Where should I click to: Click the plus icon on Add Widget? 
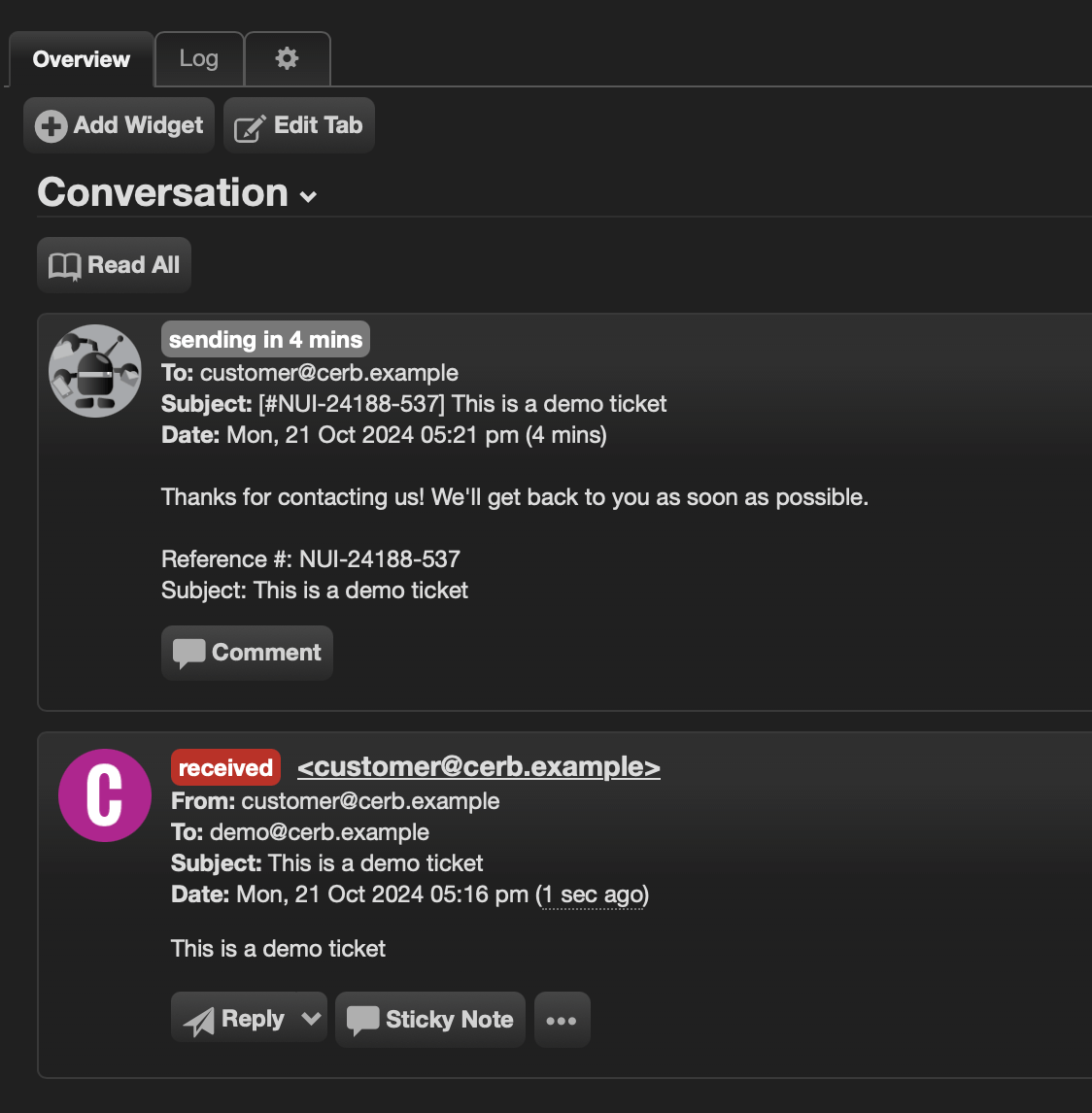click(51, 126)
